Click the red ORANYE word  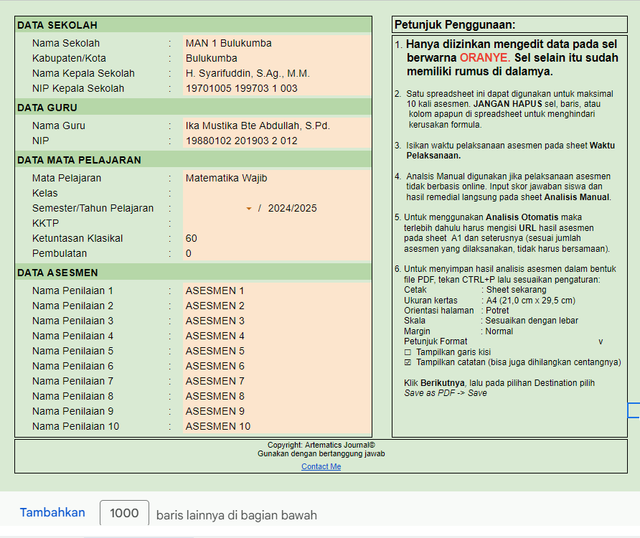(485, 58)
